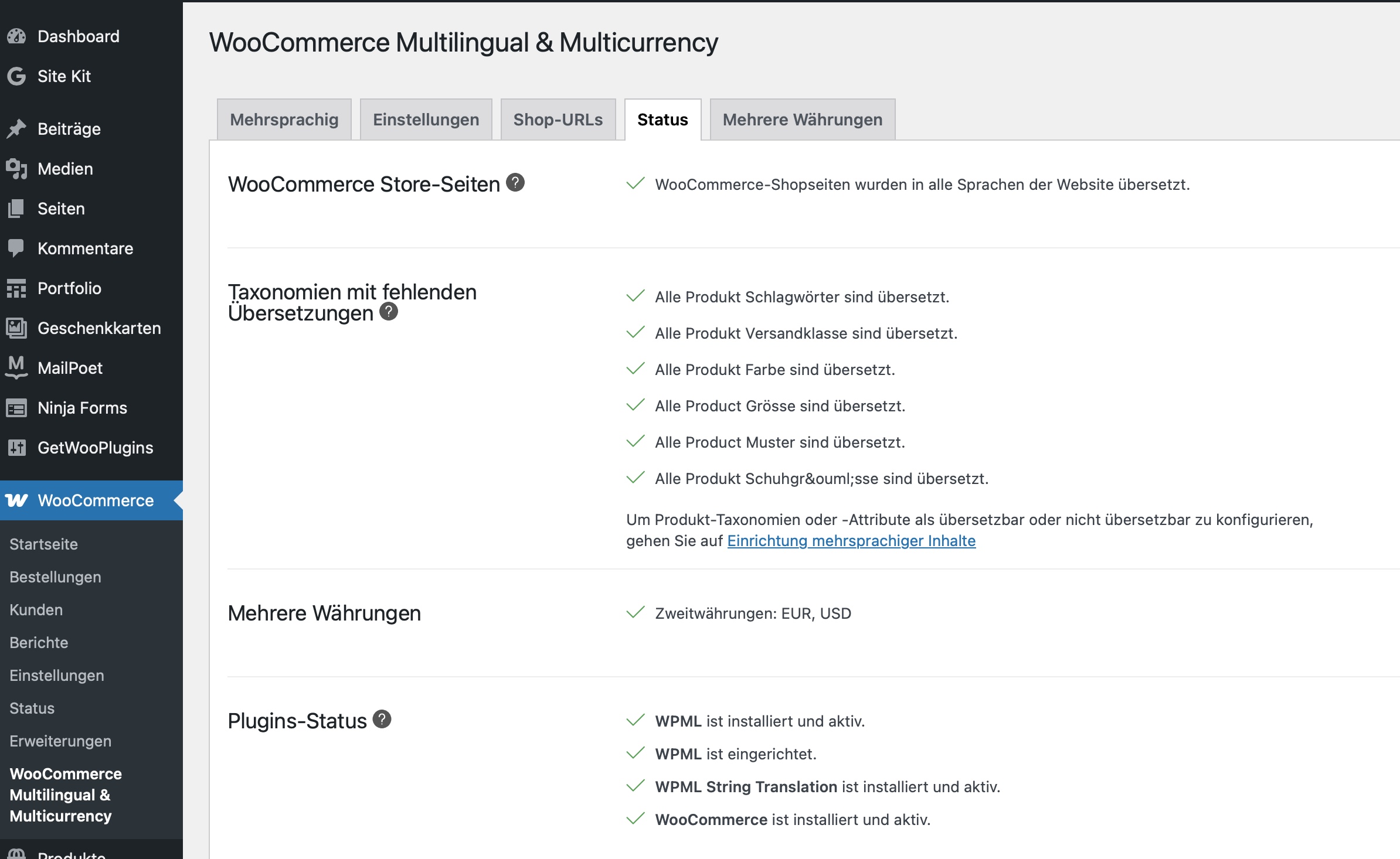Open Bestellungen submenu link
1400x859 pixels.
point(56,577)
